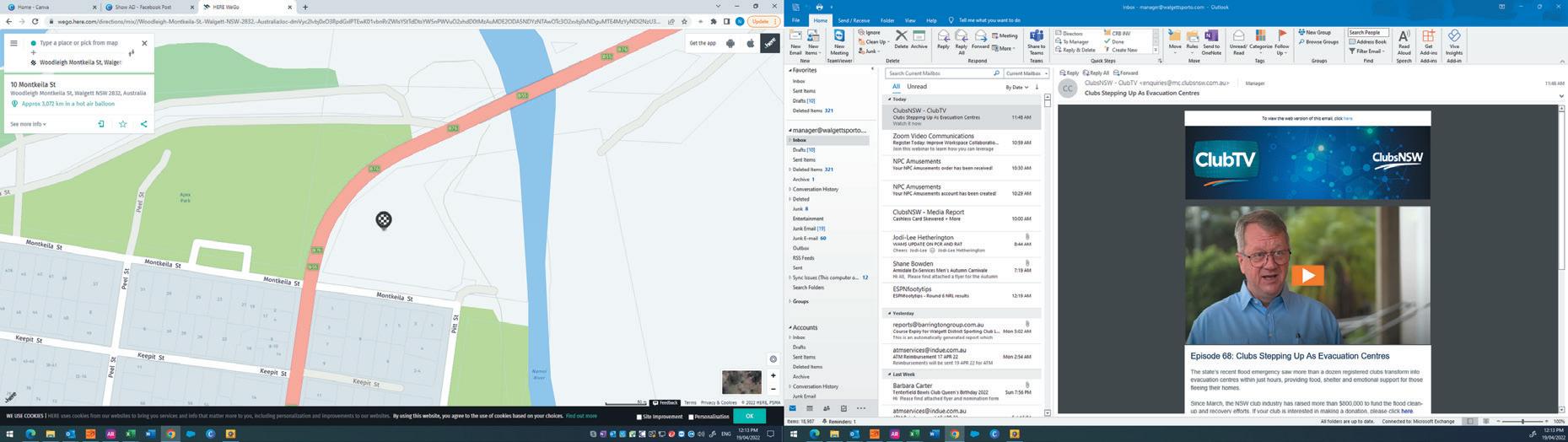
Task: Click Reply All in the ribbon
Action: coord(962,42)
